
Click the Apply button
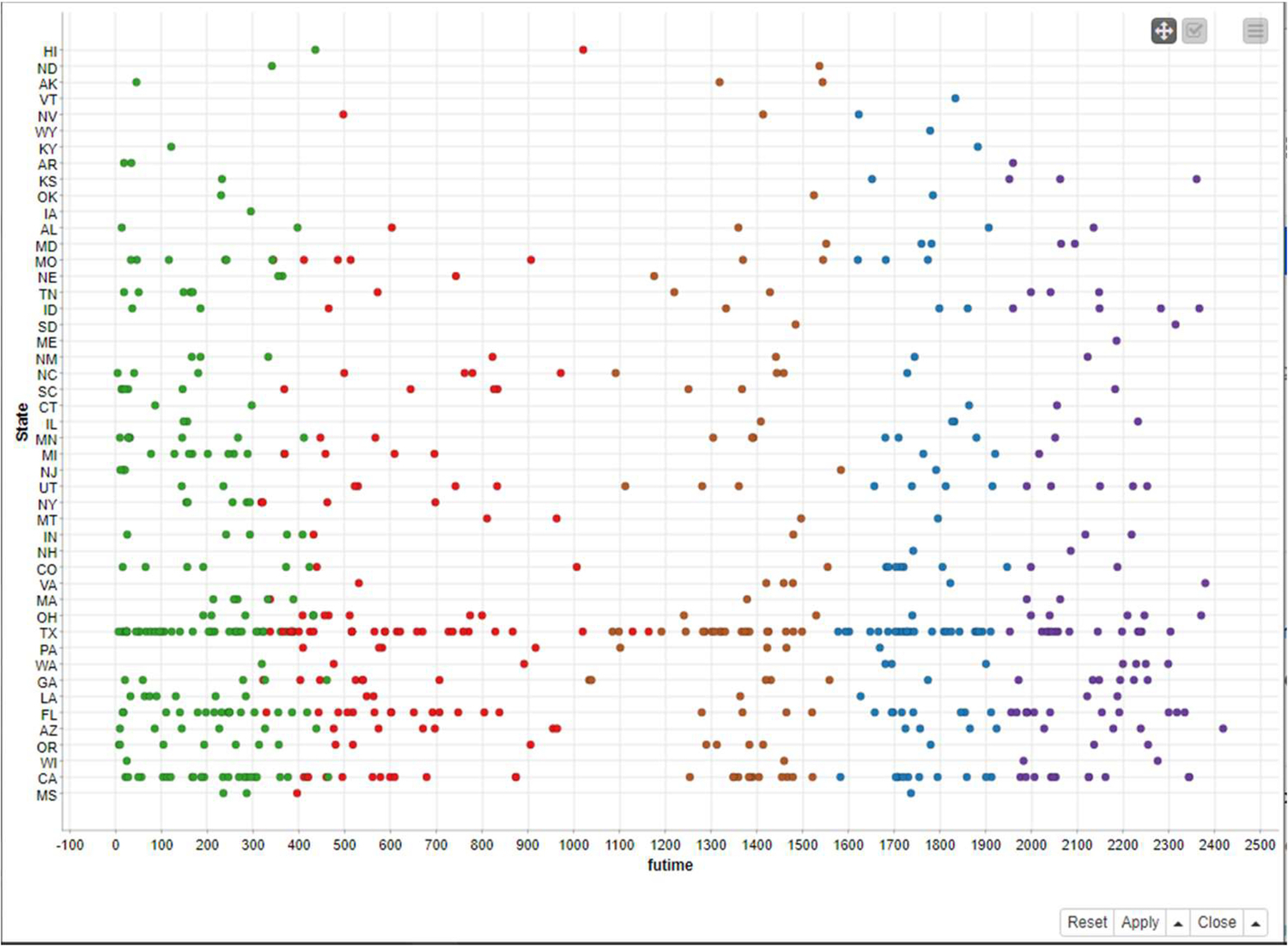click(1139, 922)
